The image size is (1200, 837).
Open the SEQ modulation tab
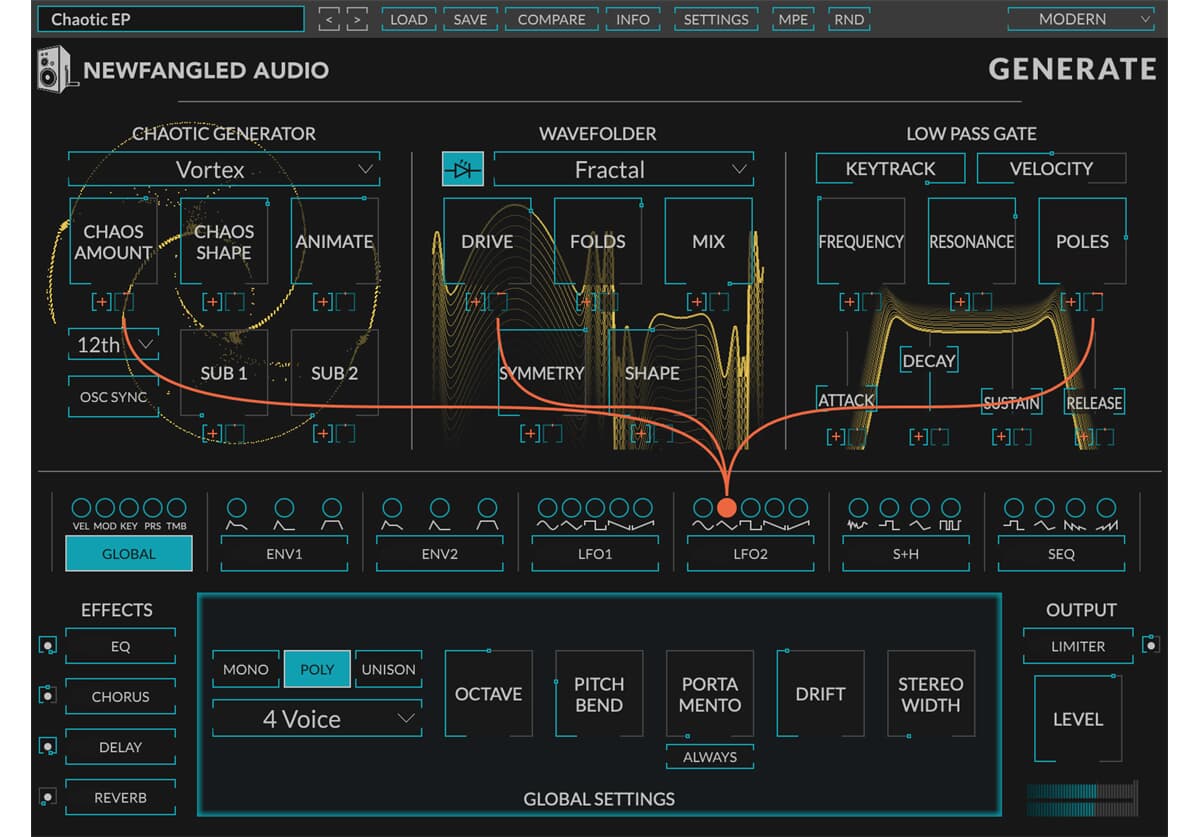point(1061,554)
